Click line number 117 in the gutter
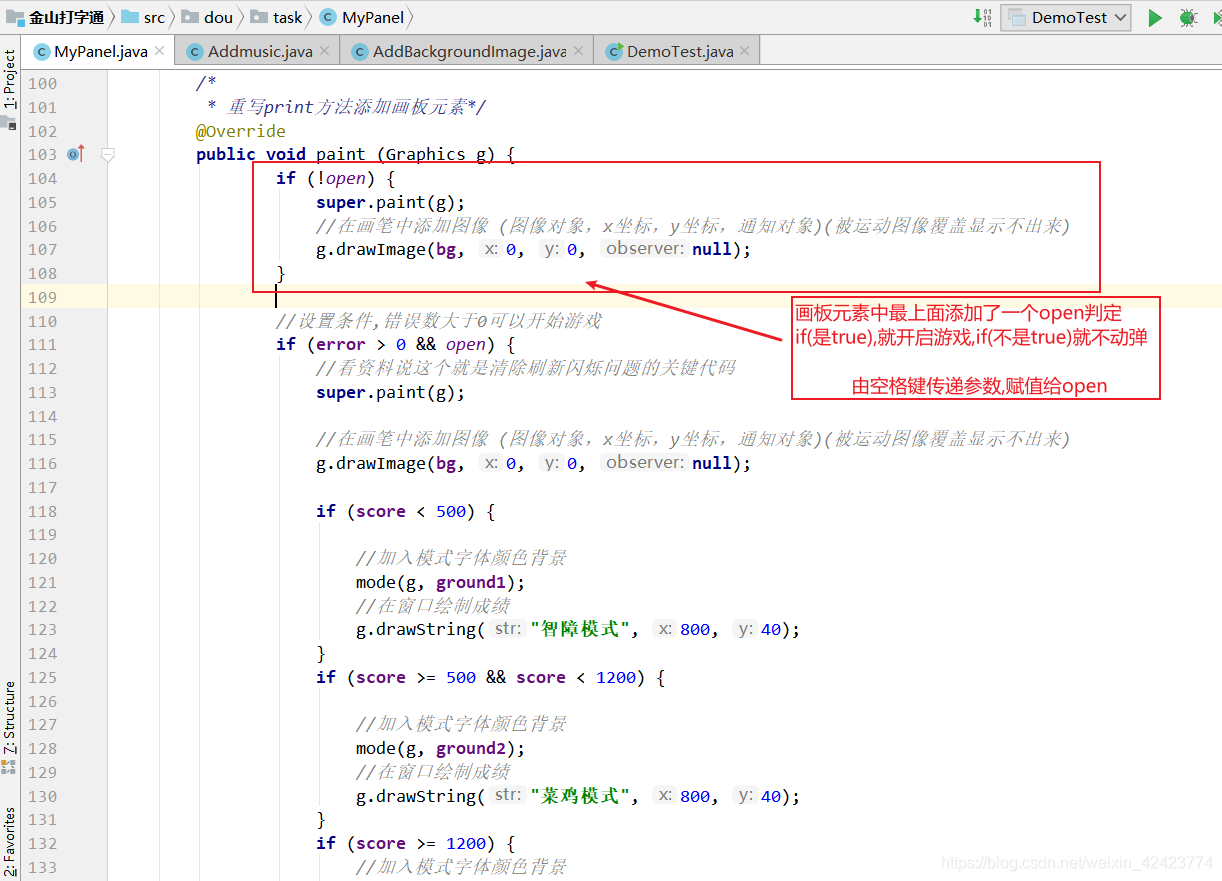 pos(42,488)
